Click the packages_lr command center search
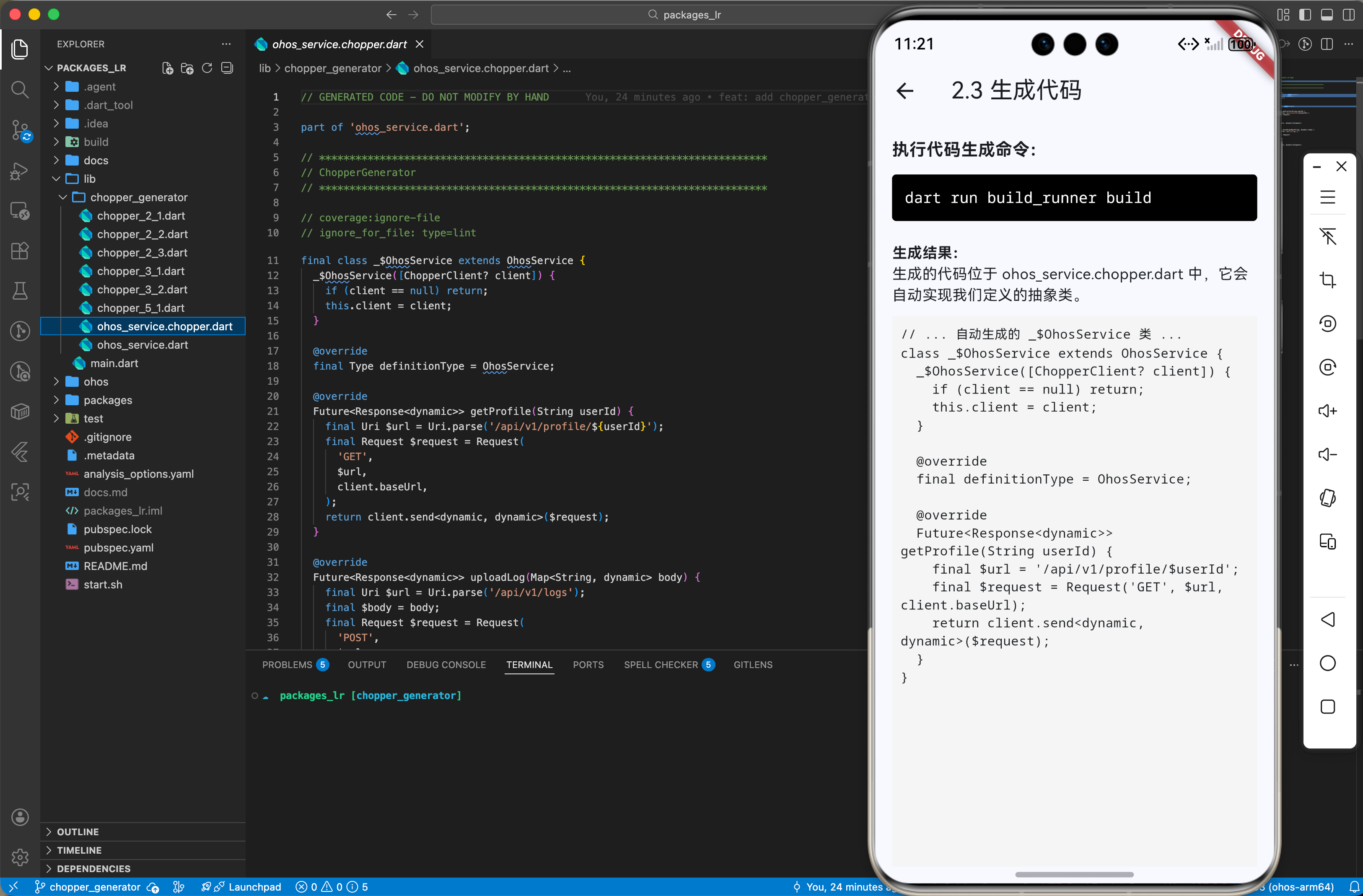Screen dimensions: 1363x896 [x=684, y=15]
